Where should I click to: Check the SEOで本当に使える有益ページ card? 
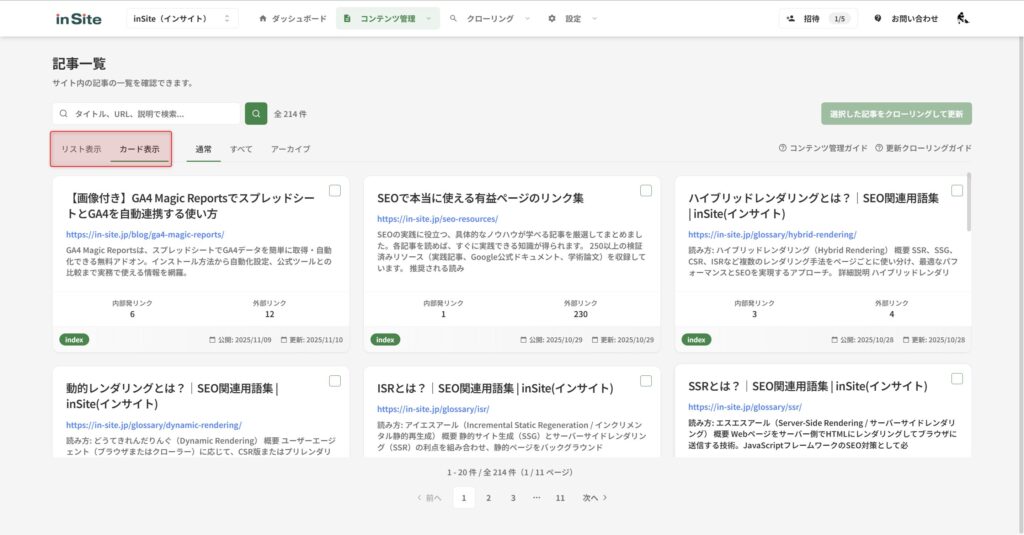[x=646, y=191]
